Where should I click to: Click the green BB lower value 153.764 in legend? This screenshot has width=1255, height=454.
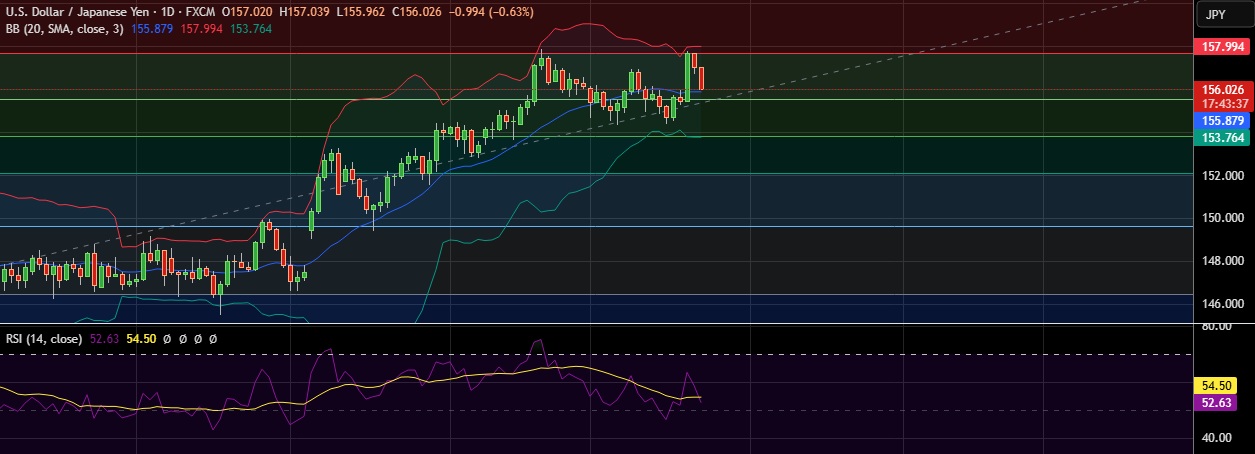pos(250,28)
